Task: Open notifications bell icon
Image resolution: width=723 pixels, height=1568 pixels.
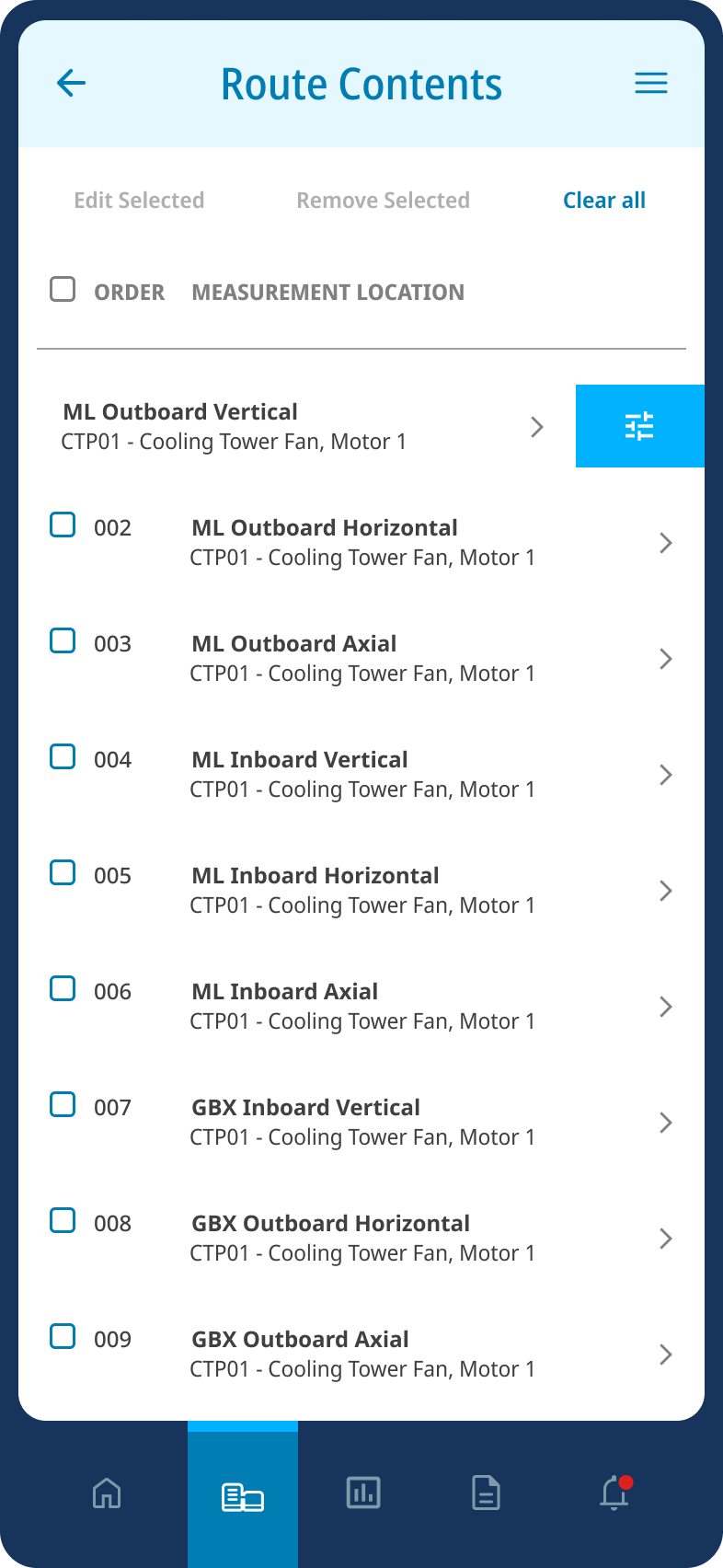Action: (614, 1493)
